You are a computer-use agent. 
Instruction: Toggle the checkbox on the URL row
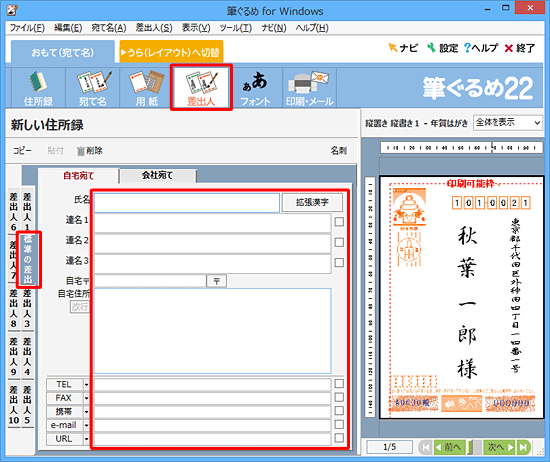click(x=339, y=438)
